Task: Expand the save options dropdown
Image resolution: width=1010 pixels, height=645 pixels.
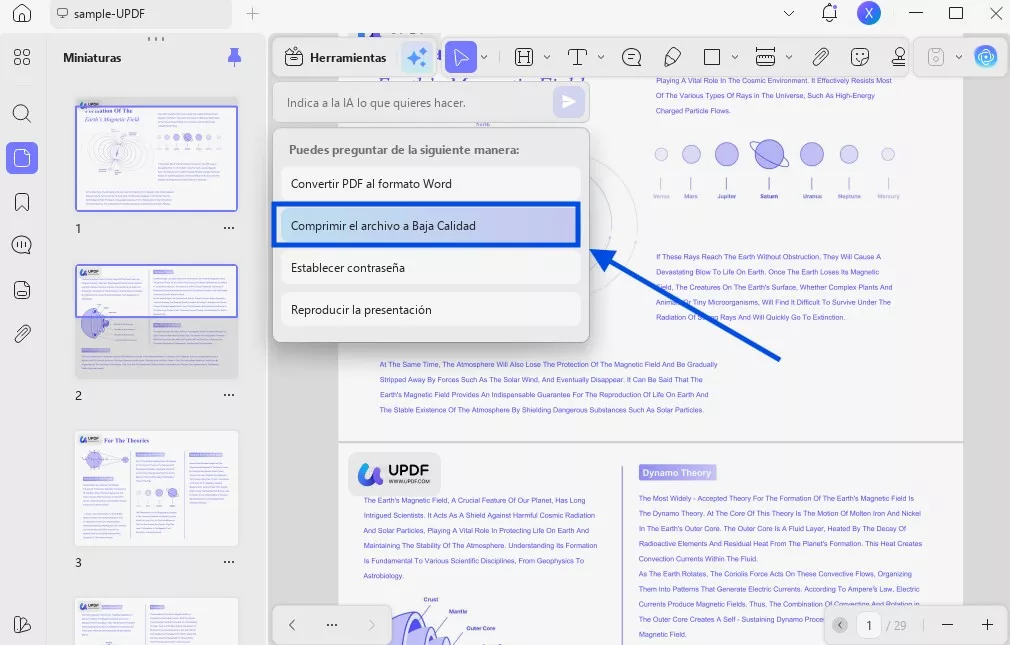Action: 959,57
